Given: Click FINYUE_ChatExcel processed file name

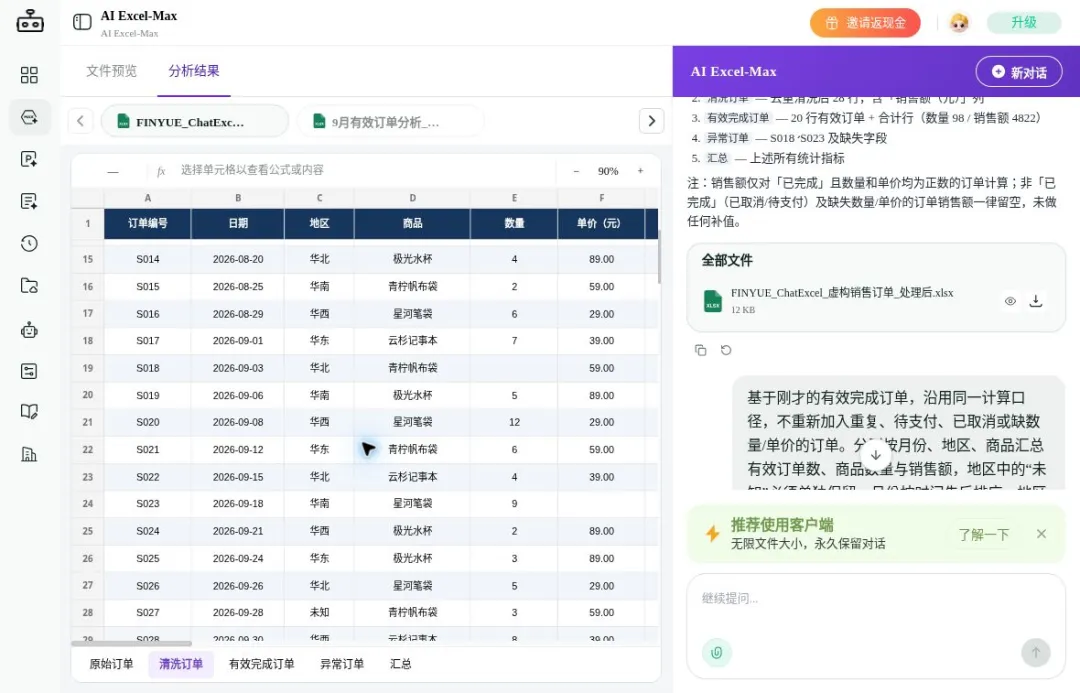Looking at the screenshot, I should click(x=842, y=293).
